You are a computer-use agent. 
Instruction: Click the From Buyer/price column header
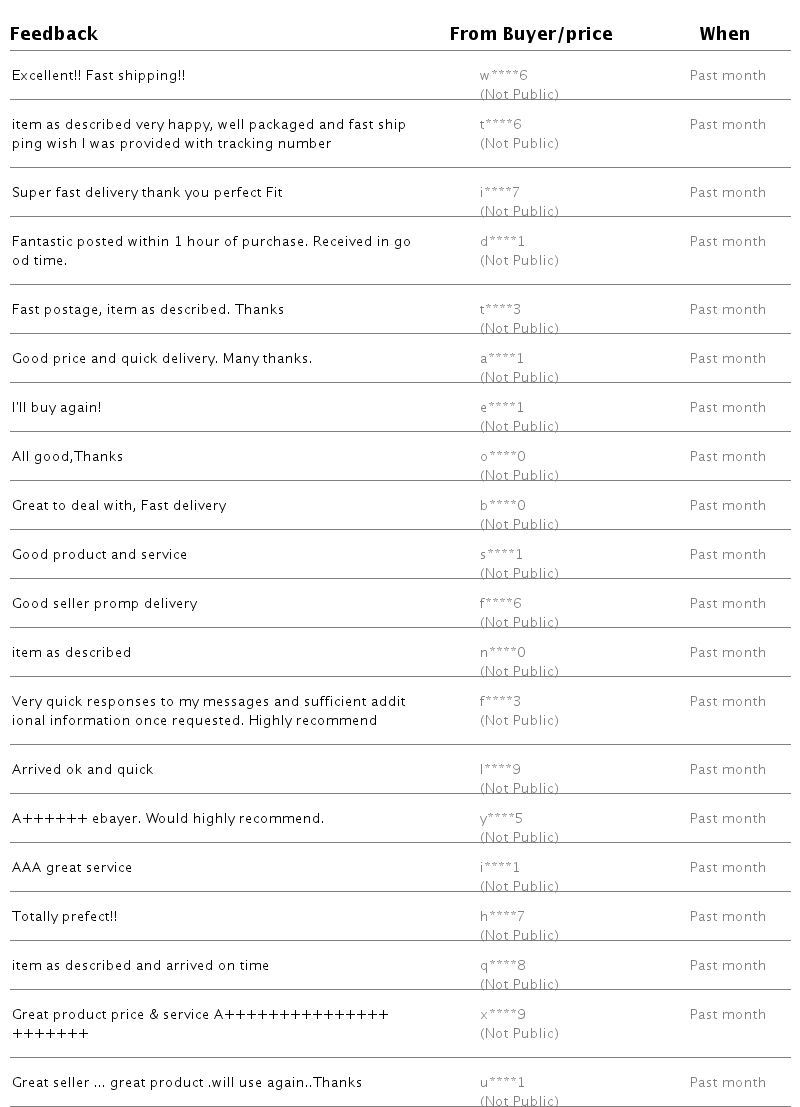point(530,34)
